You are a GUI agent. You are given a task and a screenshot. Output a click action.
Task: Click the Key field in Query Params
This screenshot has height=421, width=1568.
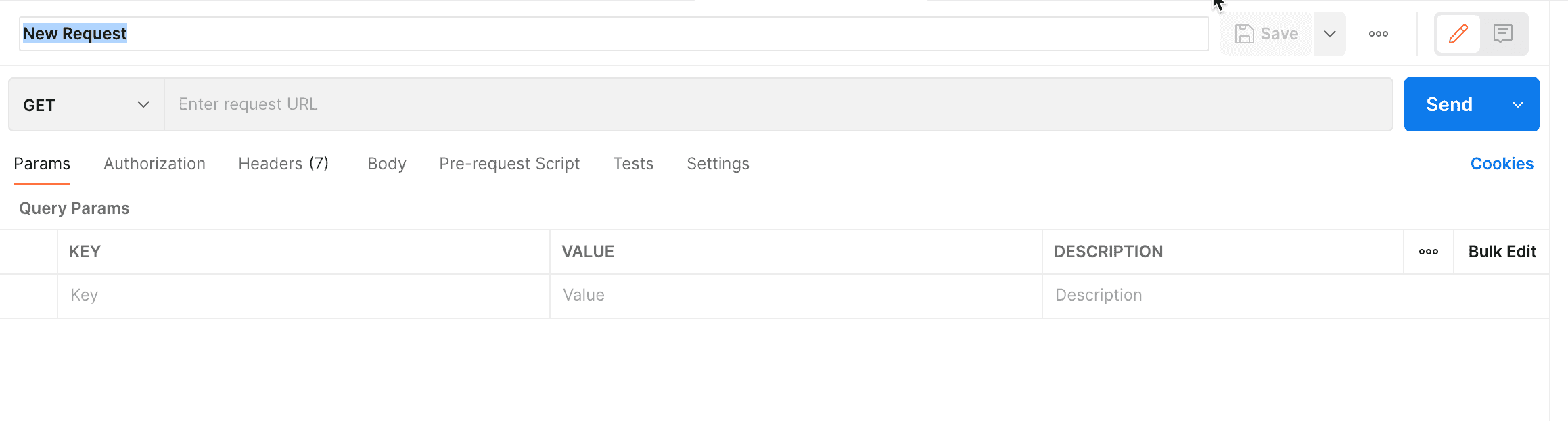tap(303, 295)
